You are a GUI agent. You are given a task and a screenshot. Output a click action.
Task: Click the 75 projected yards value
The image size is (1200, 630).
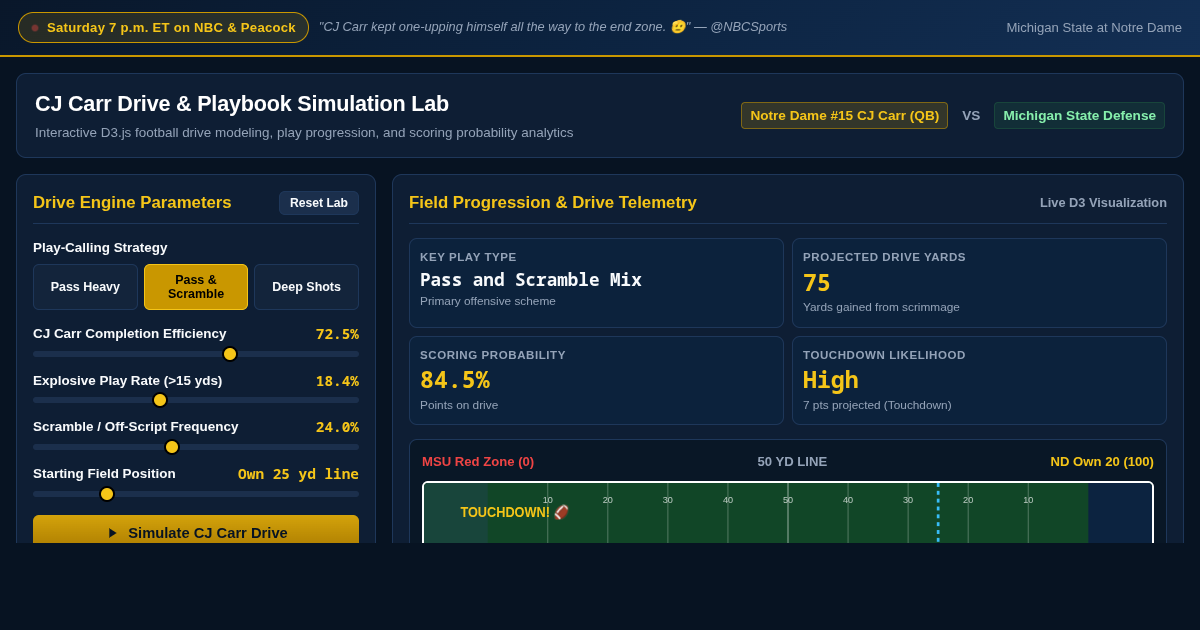(x=817, y=283)
